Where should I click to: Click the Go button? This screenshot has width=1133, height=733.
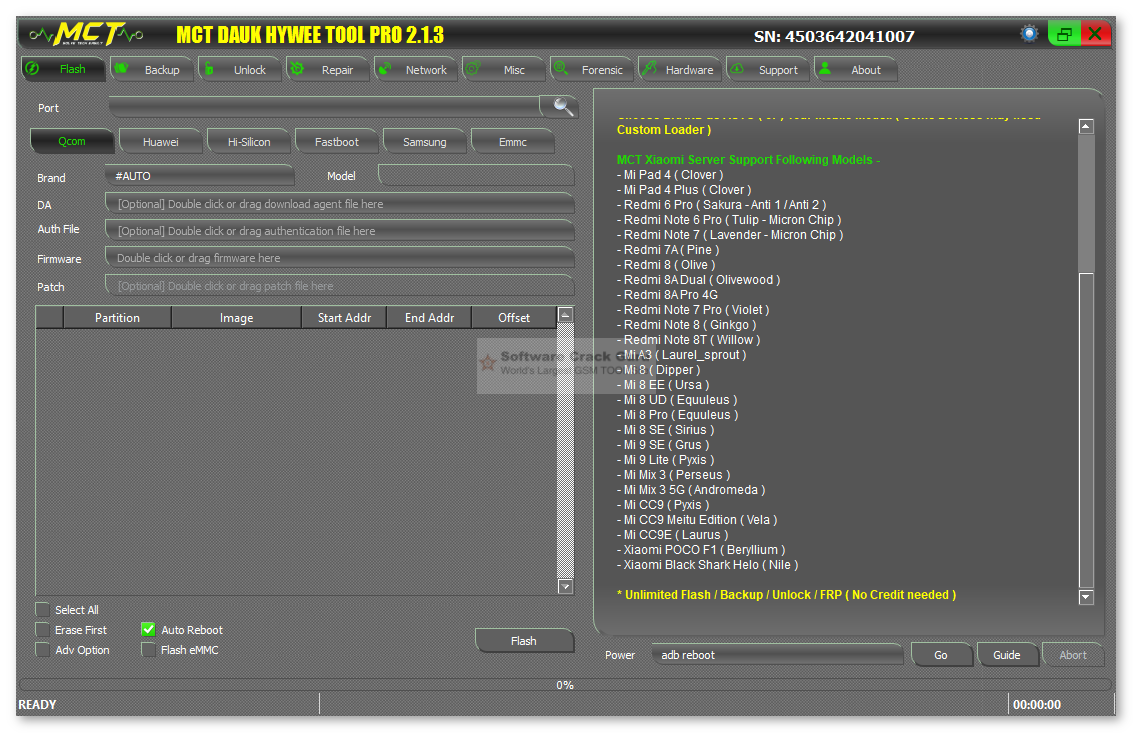coord(941,655)
